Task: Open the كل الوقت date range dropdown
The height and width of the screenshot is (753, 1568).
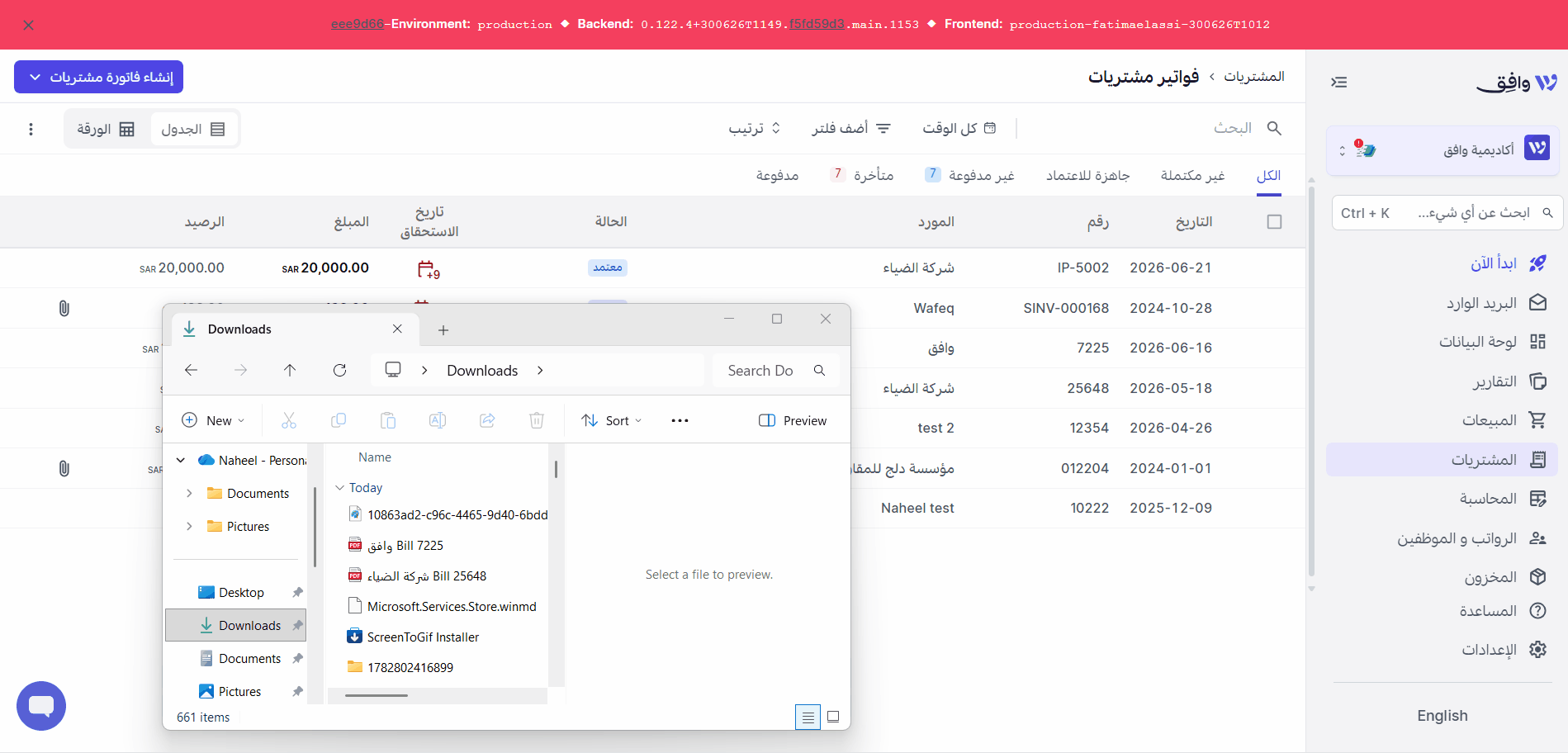Action: click(x=959, y=128)
